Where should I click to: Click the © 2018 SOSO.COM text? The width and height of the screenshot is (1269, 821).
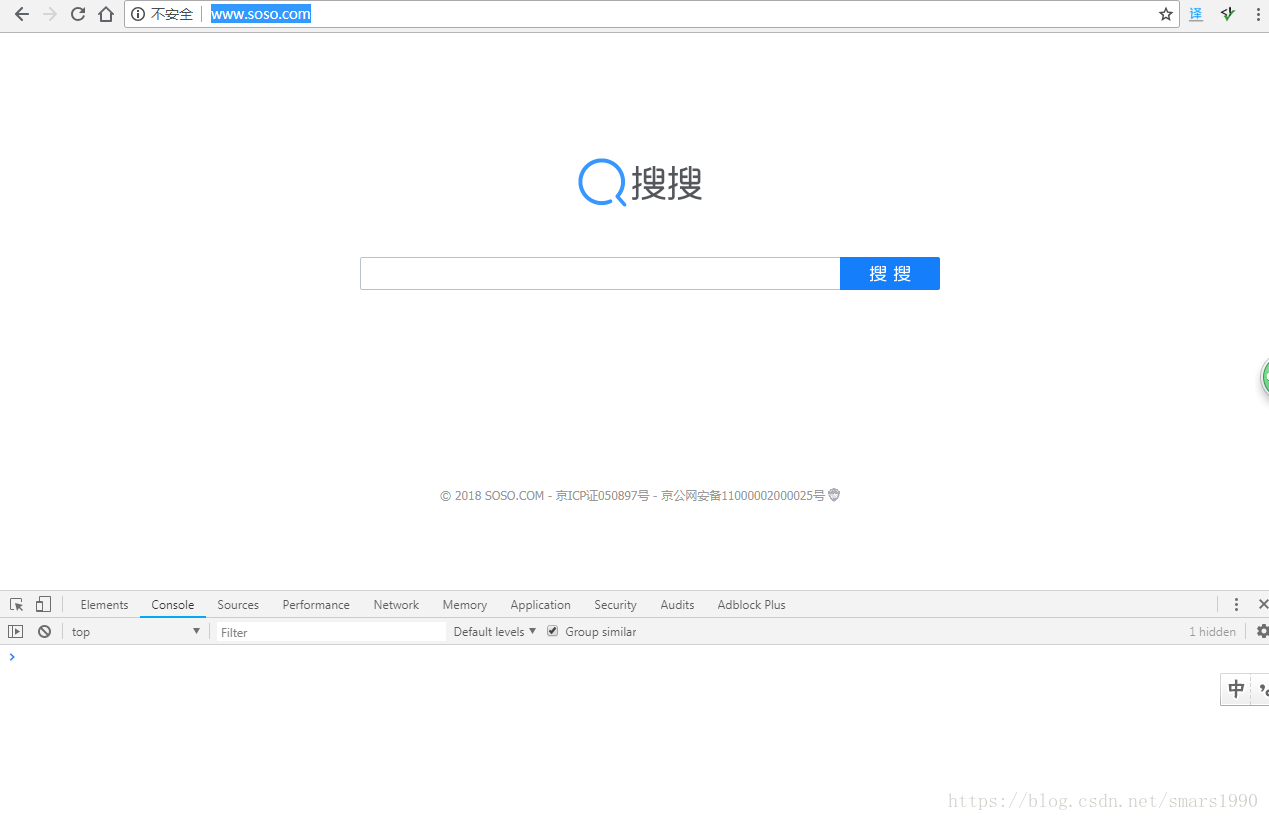[x=492, y=495]
